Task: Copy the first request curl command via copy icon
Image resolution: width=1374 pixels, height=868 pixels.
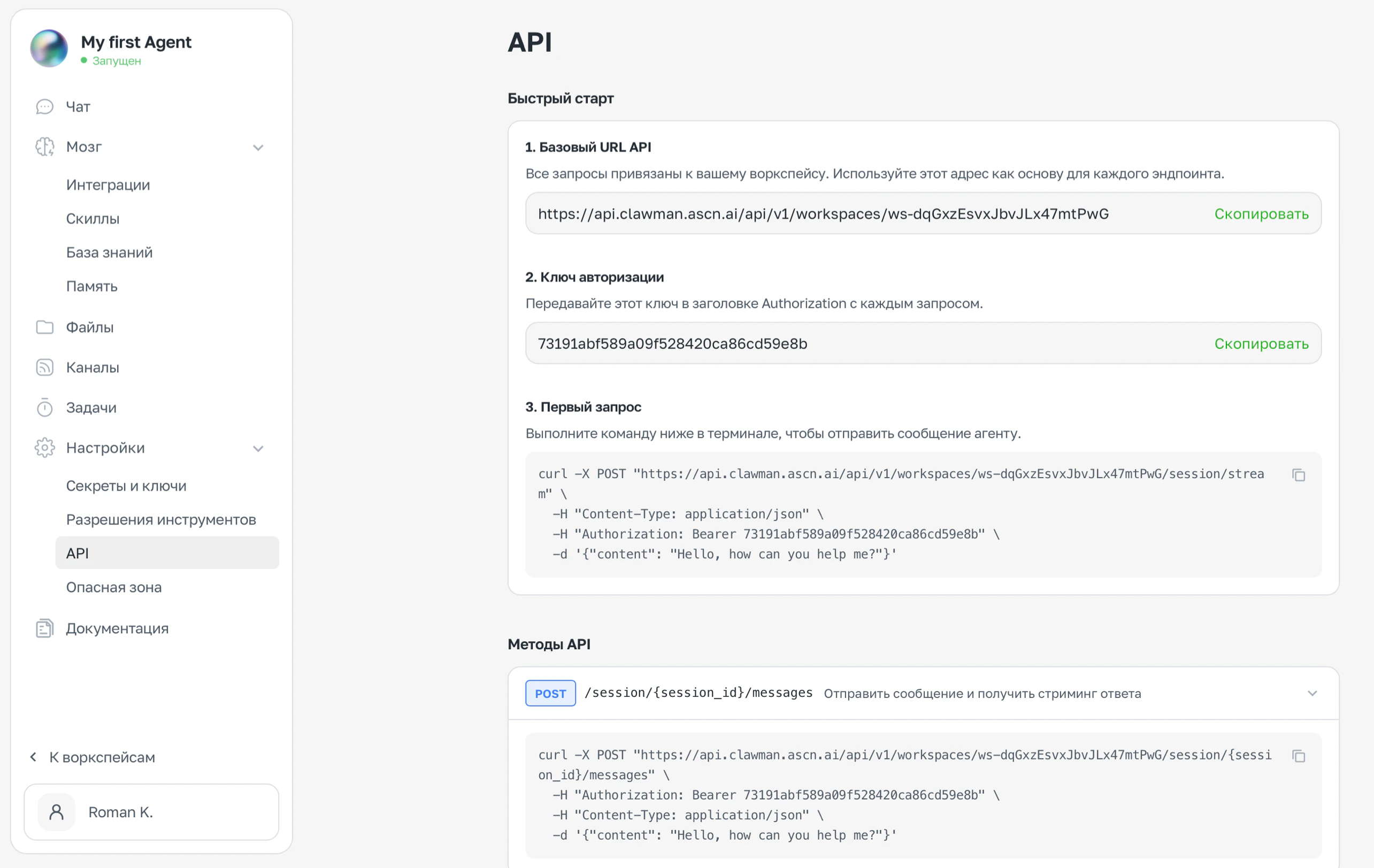Action: coord(1299,475)
